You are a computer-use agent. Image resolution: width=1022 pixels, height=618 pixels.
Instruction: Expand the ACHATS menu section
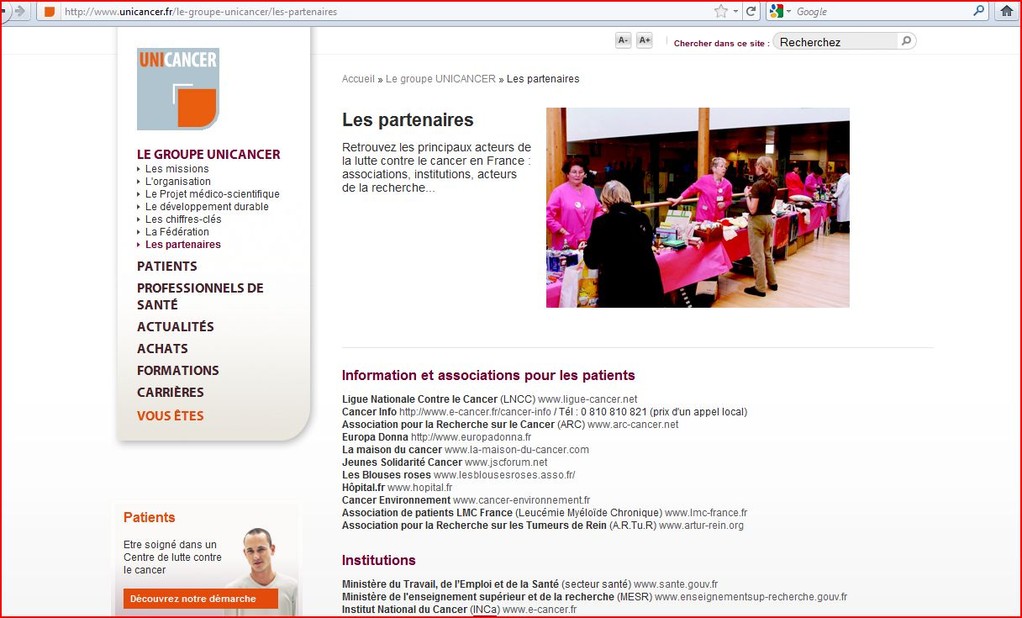(x=162, y=349)
